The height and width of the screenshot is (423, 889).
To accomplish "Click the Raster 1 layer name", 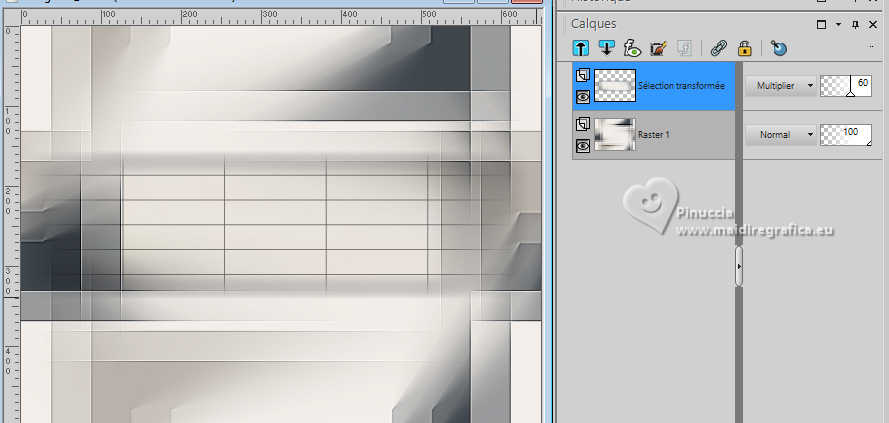I will click(654, 135).
